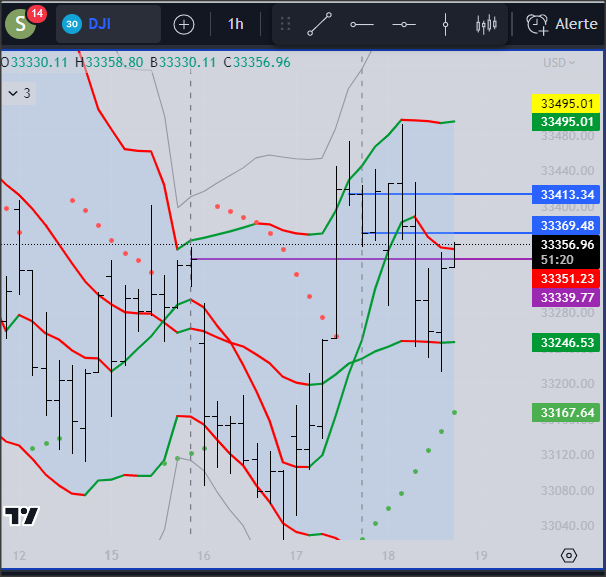Select the blue 33369.48 line label
The image size is (606, 577).
[566, 225]
